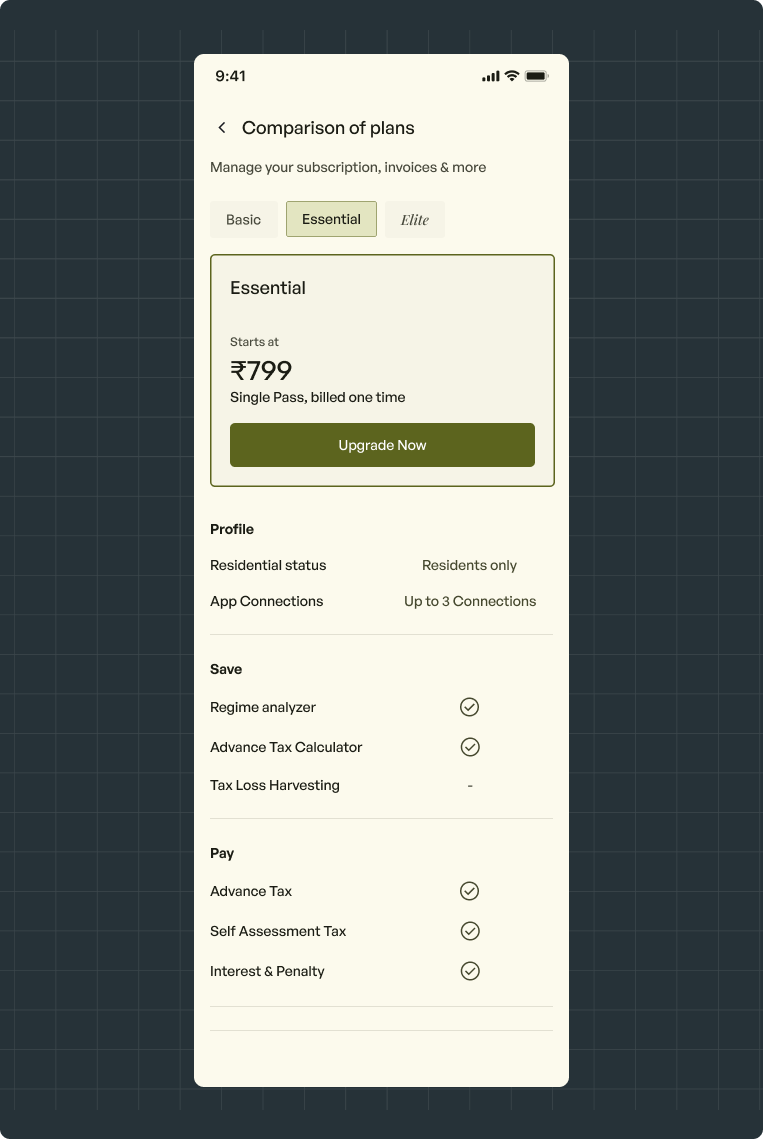Switch to the Basic plan tab
Image resolution: width=763 pixels, height=1139 pixels.
[243, 219]
